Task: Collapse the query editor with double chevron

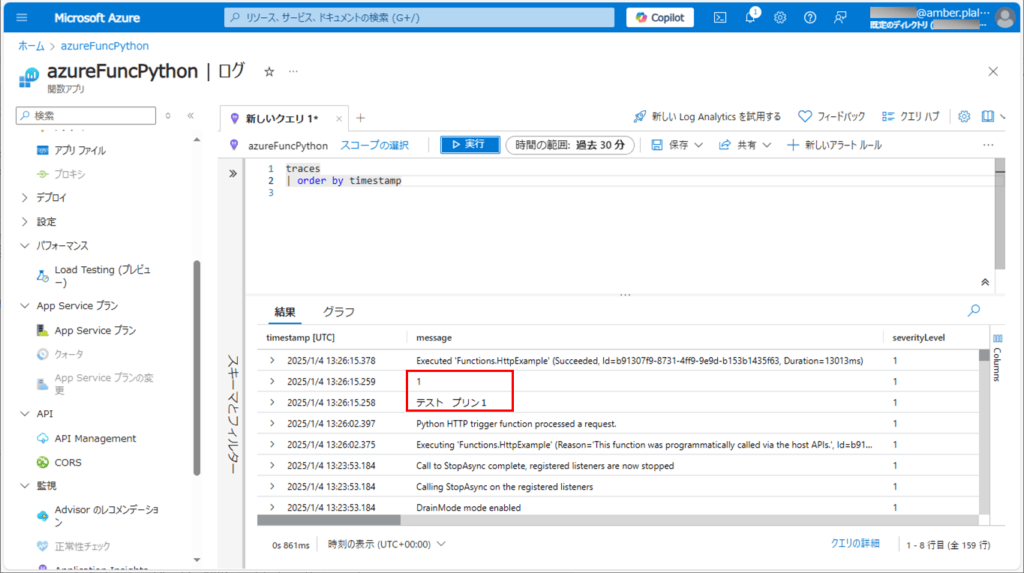Action: point(987,283)
